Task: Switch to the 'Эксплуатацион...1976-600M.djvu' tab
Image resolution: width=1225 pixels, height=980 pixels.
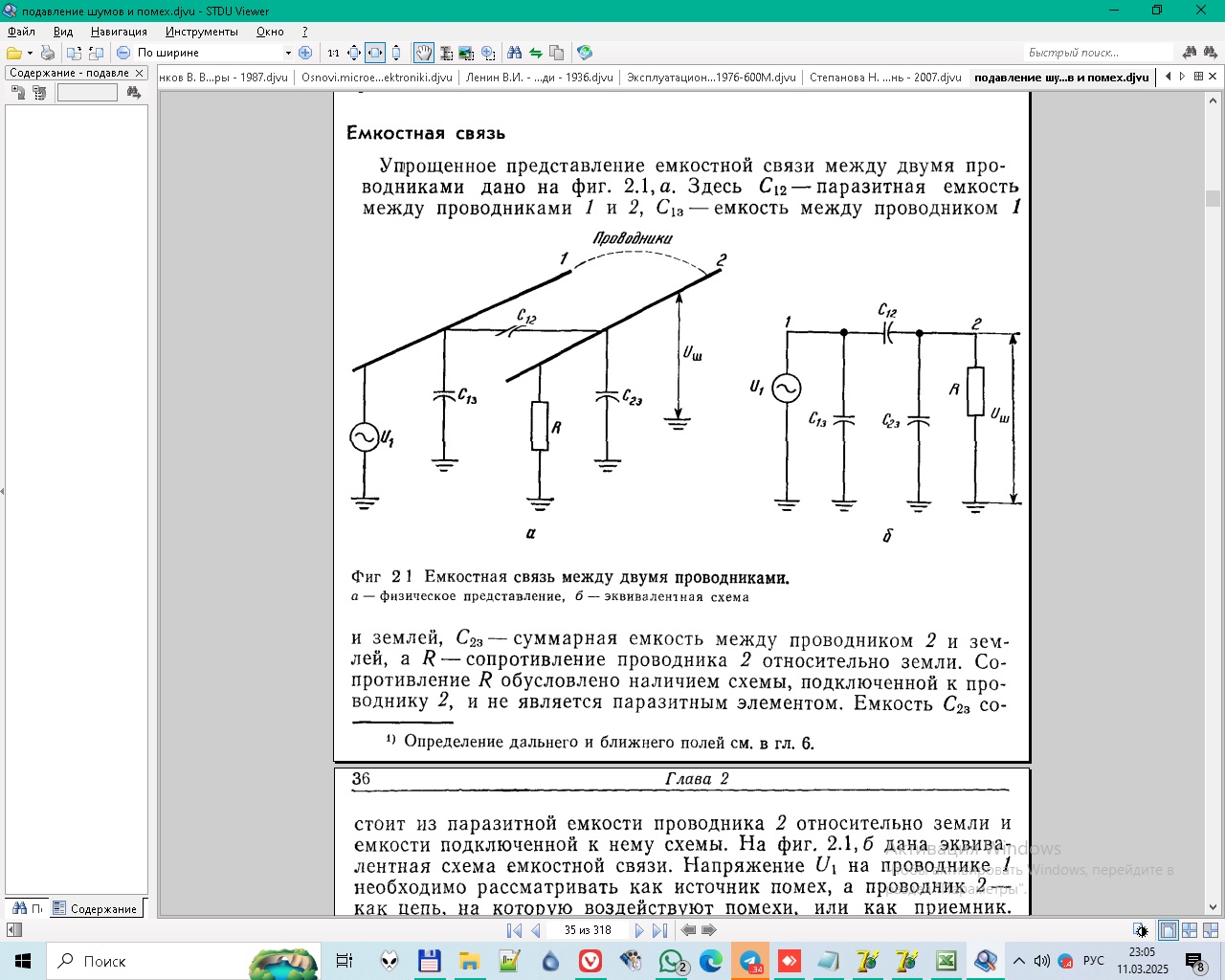Action: (711, 78)
